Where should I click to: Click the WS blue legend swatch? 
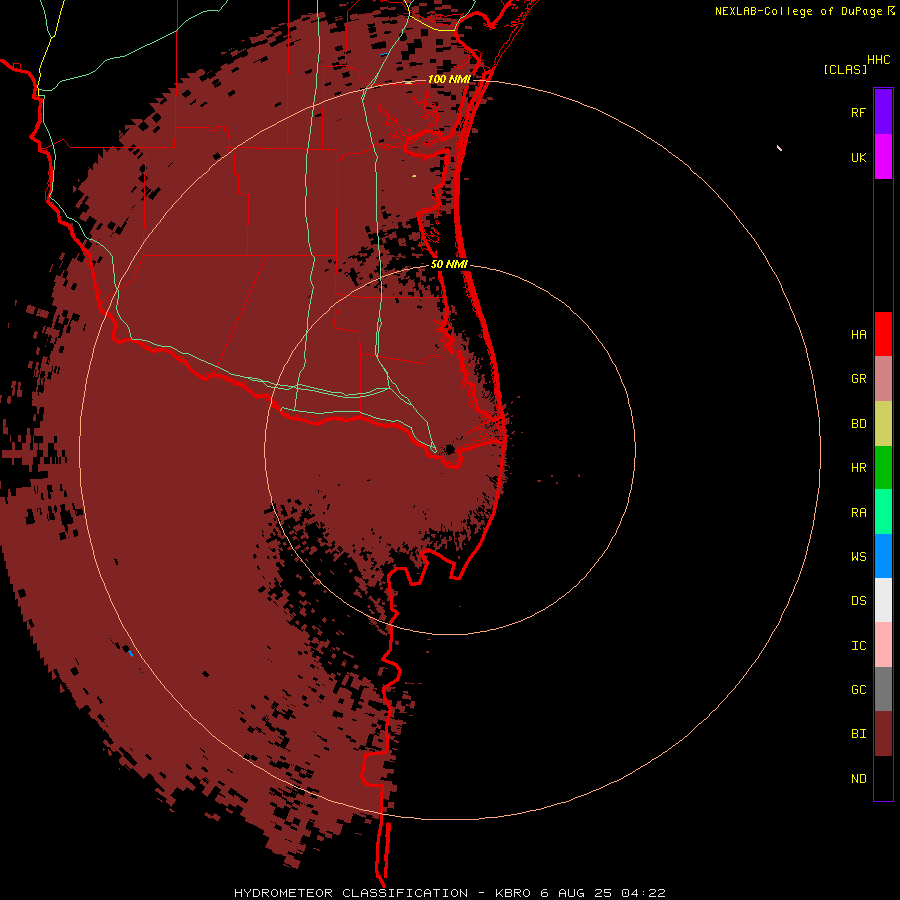pos(883,556)
